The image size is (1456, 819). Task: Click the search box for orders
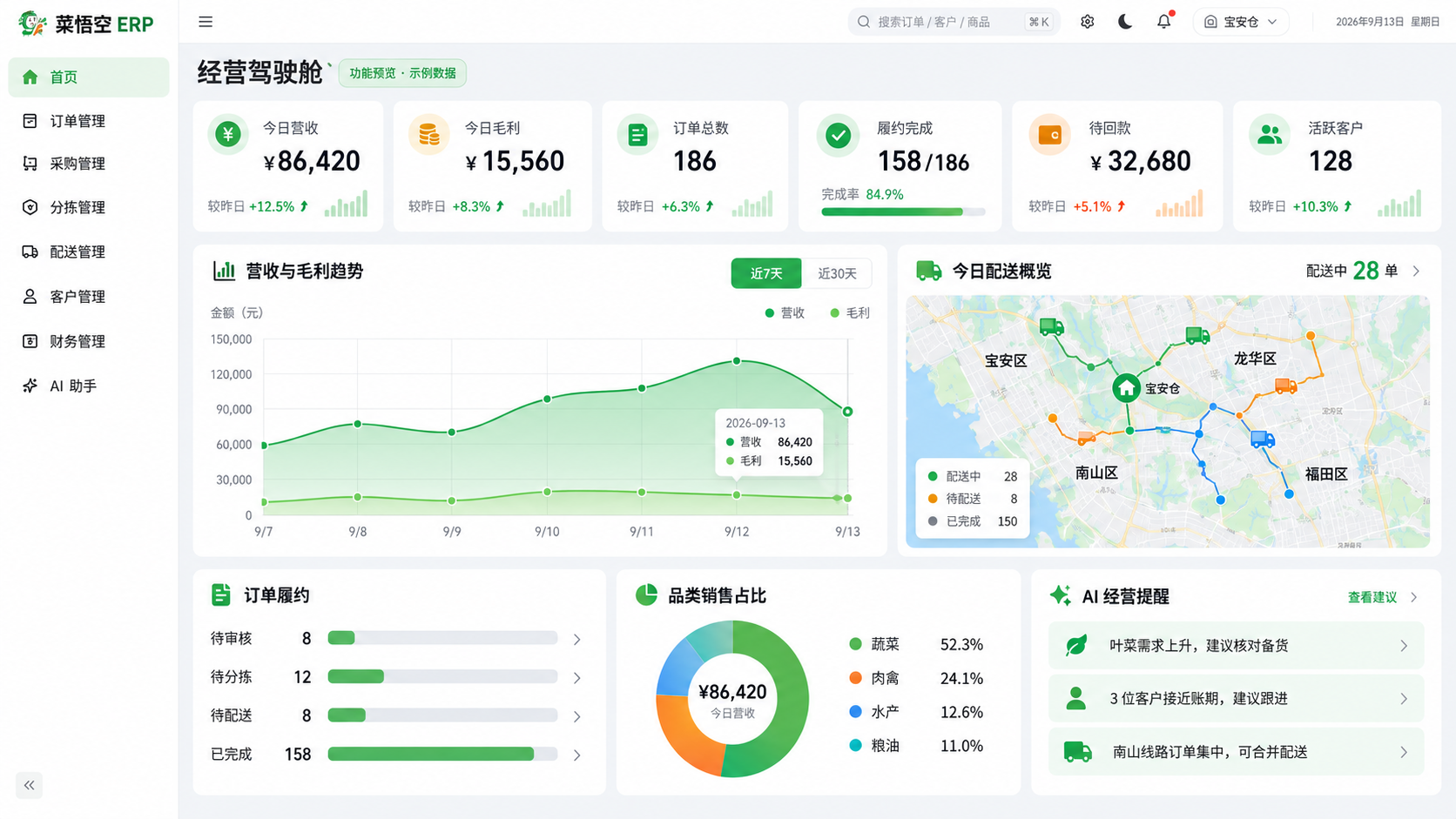954,22
